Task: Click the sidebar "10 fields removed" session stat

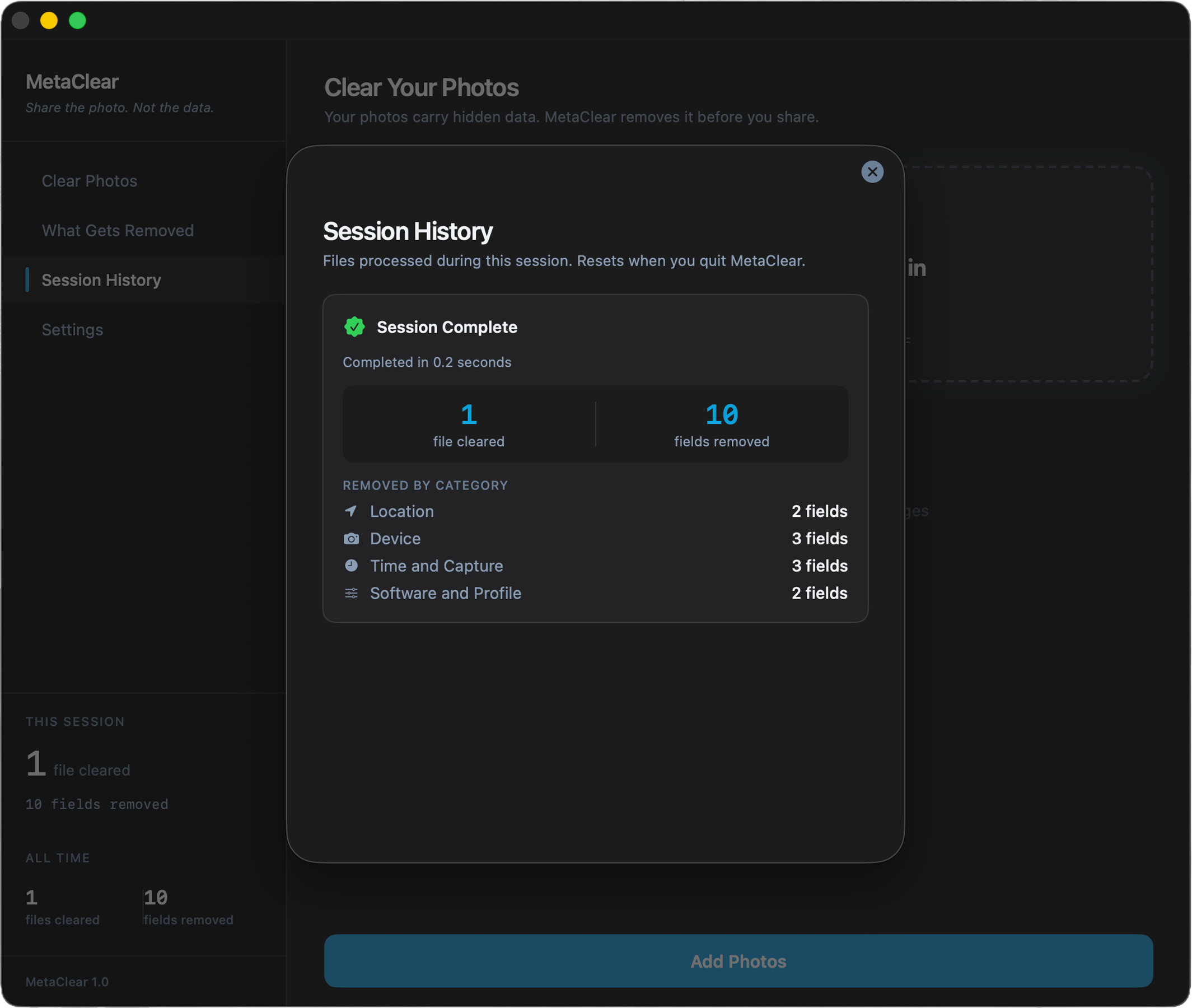Action: 96,804
